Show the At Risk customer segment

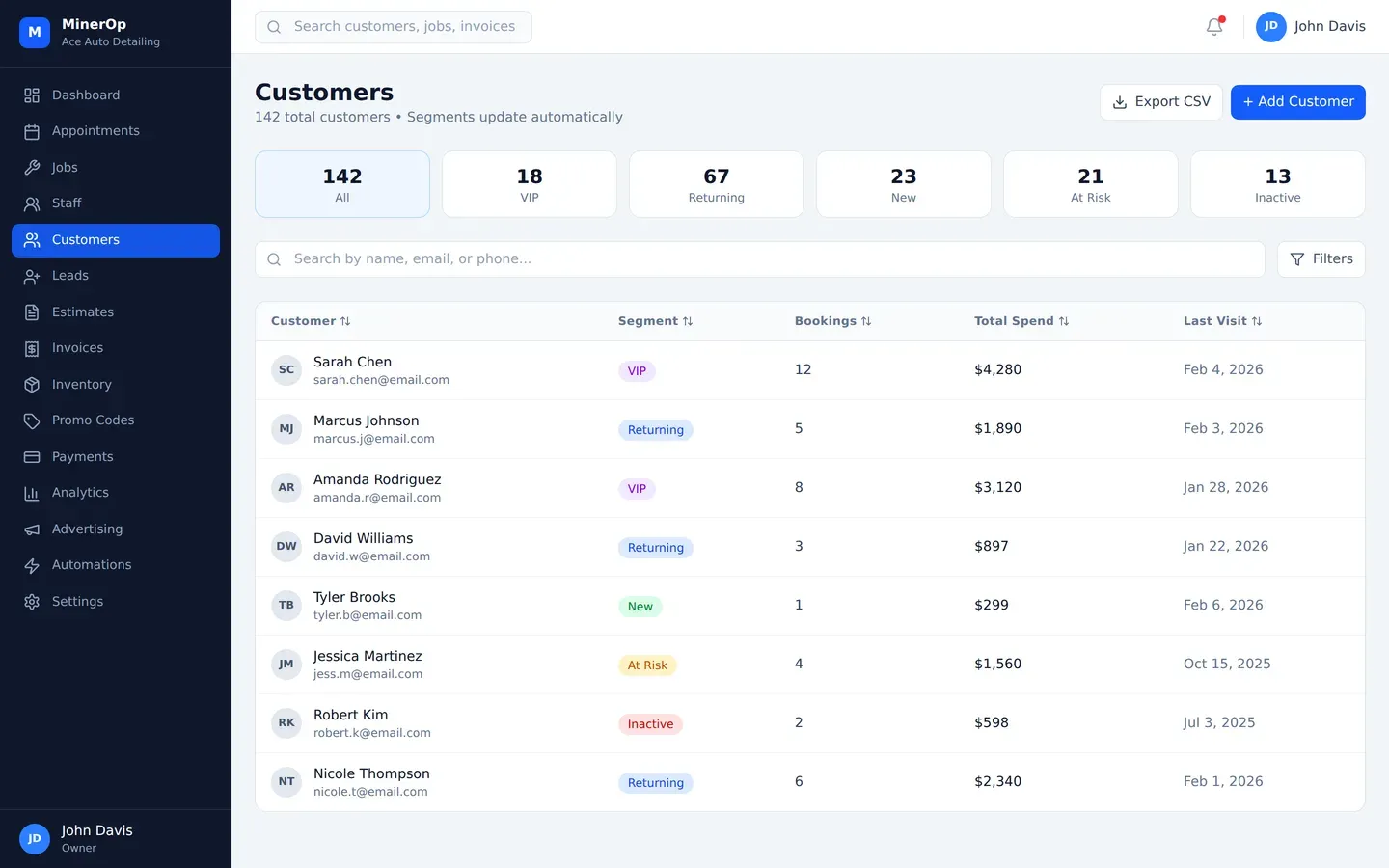(1090, 184)
